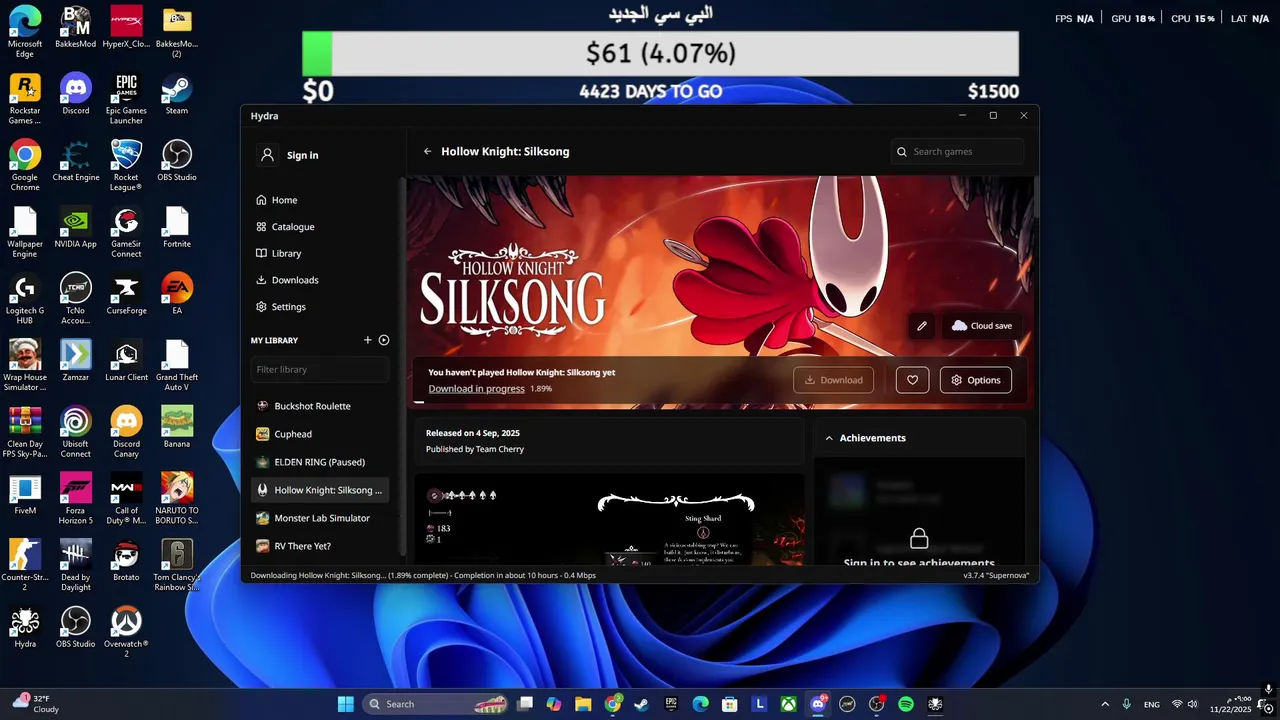The width and height of the screenshot is (1280, 720).
Task: Open the Downloads page in sidebar
Action: click(x=287, y=281)
